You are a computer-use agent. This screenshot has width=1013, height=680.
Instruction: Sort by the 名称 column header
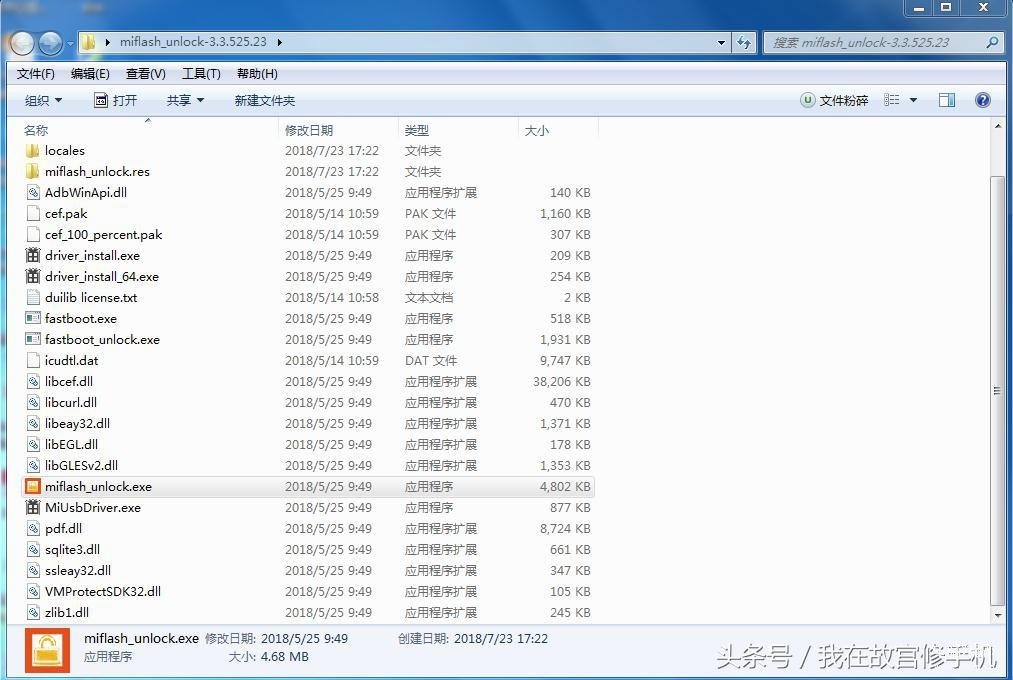(149, 130)
